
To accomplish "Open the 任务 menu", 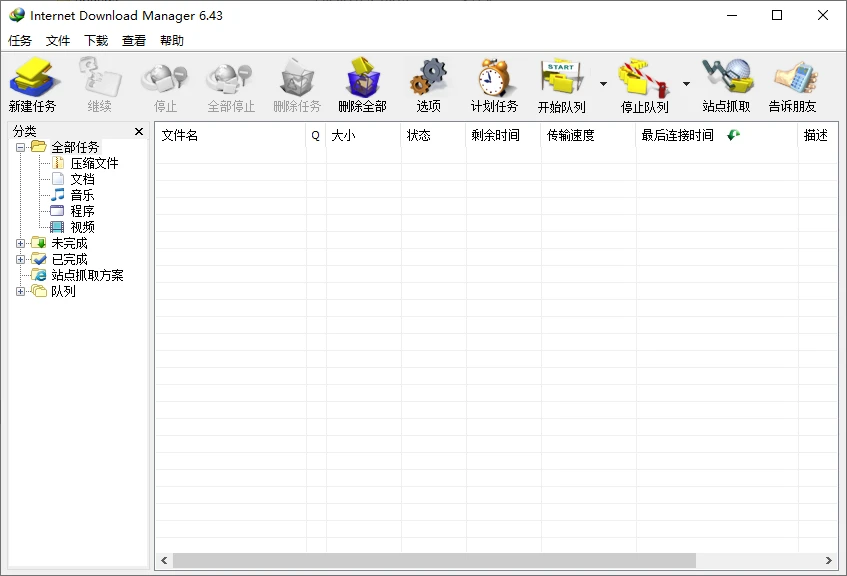I will pyautogui.click(x=20, y=41).
